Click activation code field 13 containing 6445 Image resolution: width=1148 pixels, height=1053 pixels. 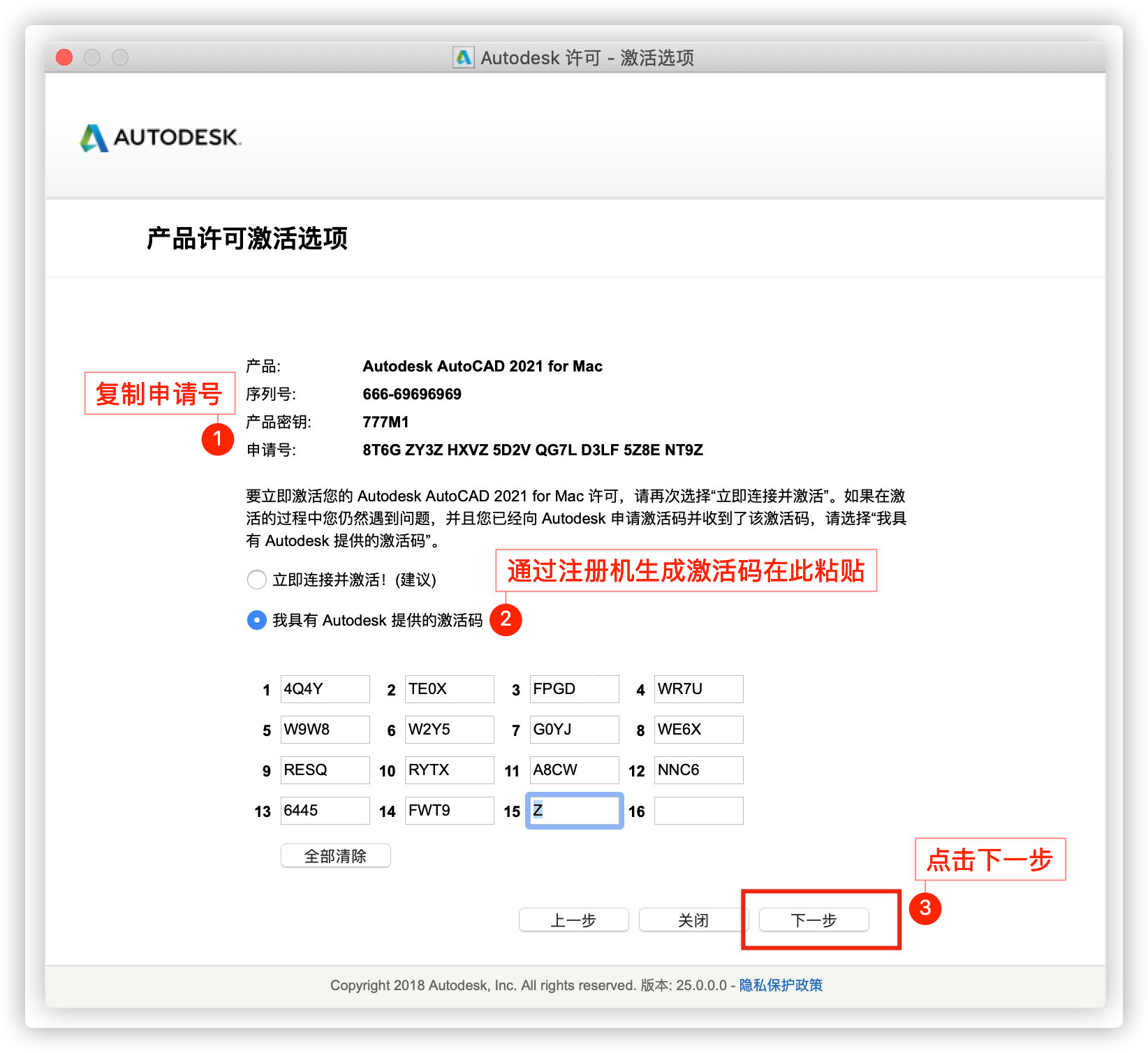325,811
